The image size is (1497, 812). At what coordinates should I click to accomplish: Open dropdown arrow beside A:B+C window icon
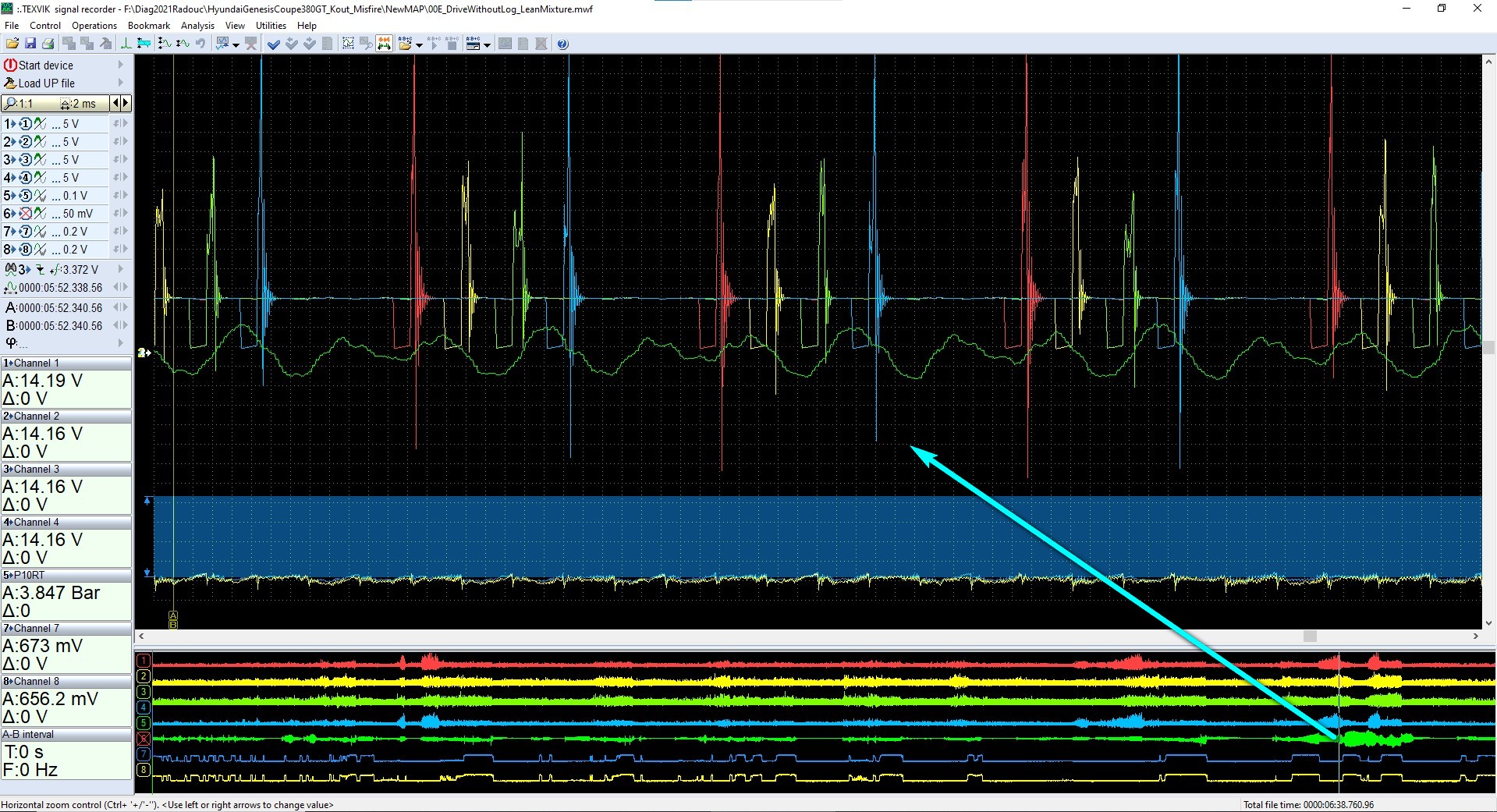click(x=487, y=44)
